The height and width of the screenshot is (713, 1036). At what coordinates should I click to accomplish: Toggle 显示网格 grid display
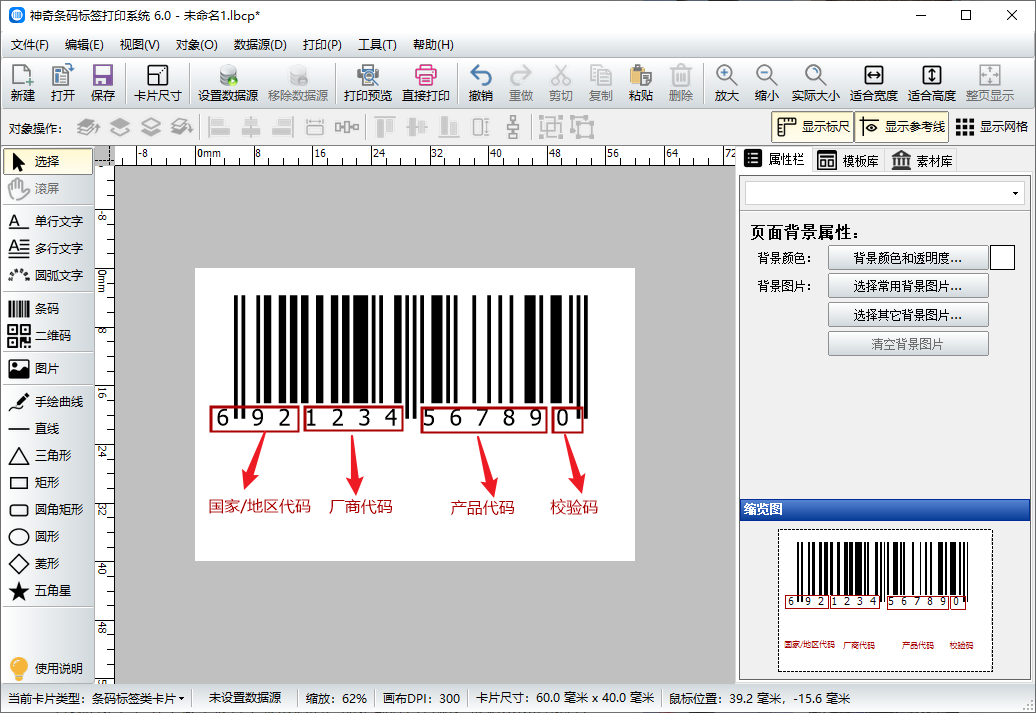(992, 127)
